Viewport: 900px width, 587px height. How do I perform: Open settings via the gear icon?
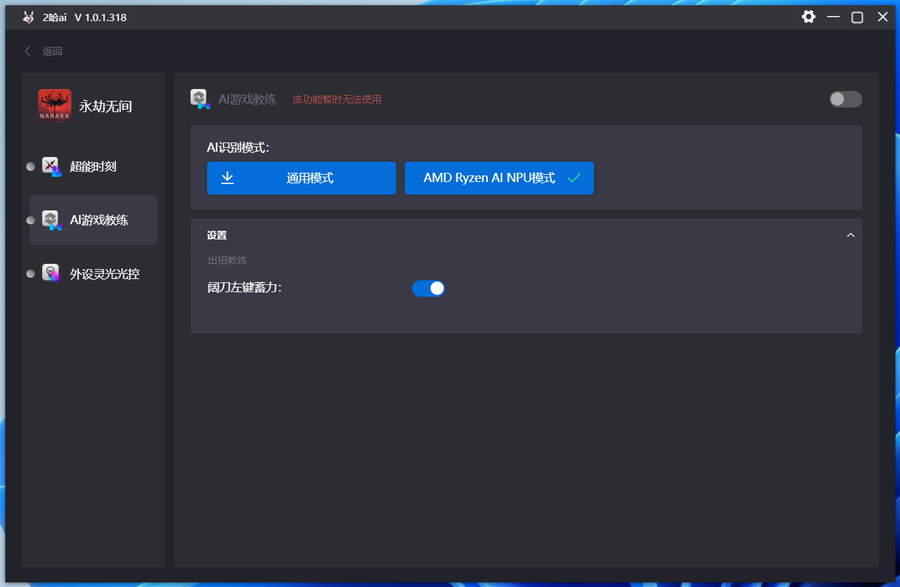click(808, 17)
